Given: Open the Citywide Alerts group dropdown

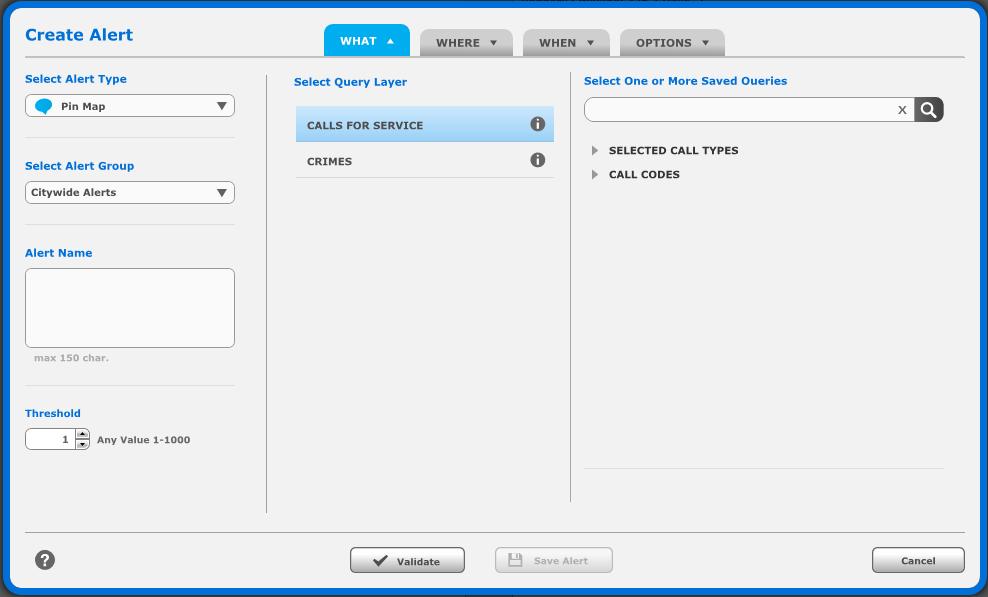Looking at the screenshot, I should click(130, 192).
